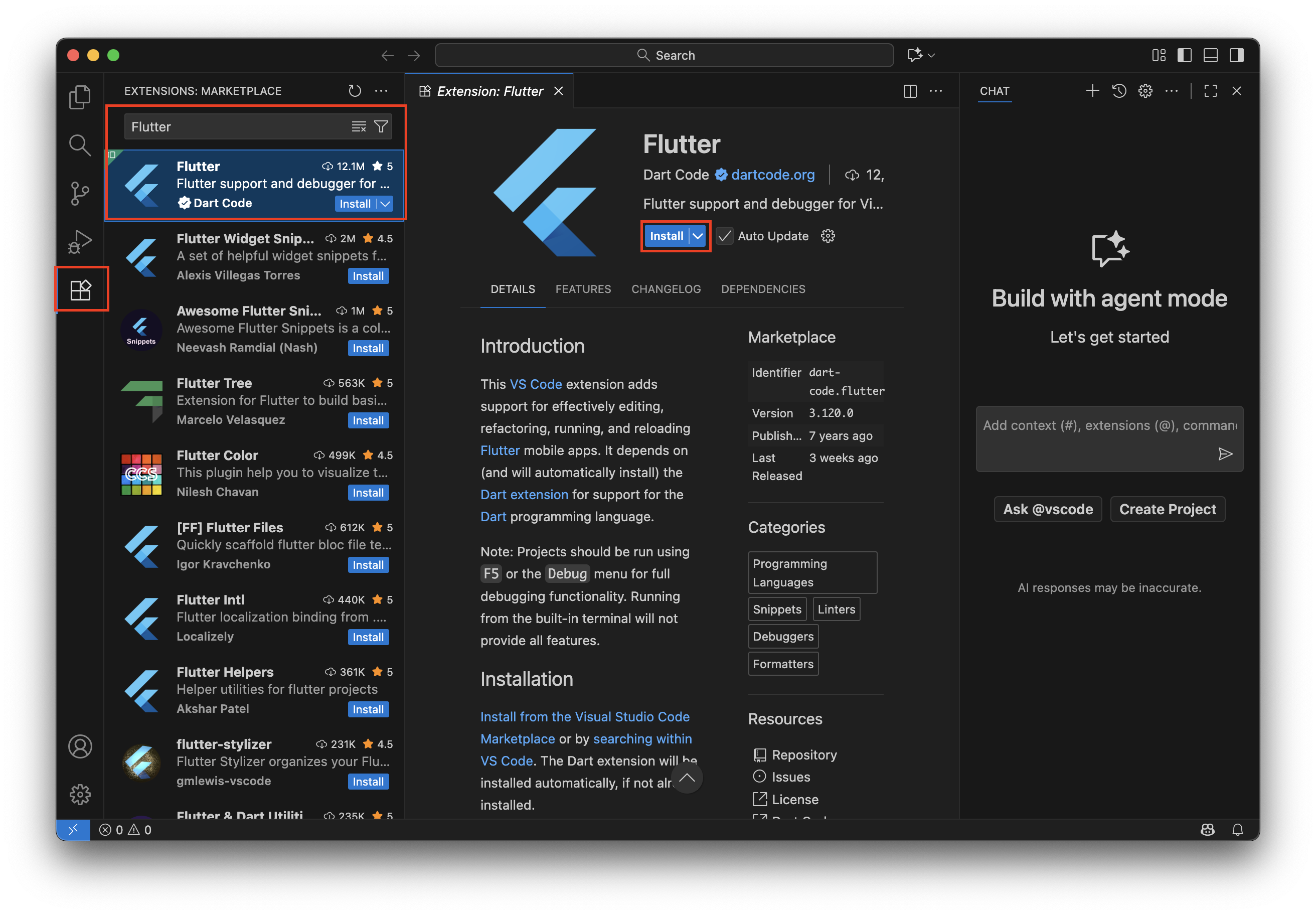Open the Copilot chat dropdown in title bar
This screenshot has width=1316, height=915.
point(932,55)
